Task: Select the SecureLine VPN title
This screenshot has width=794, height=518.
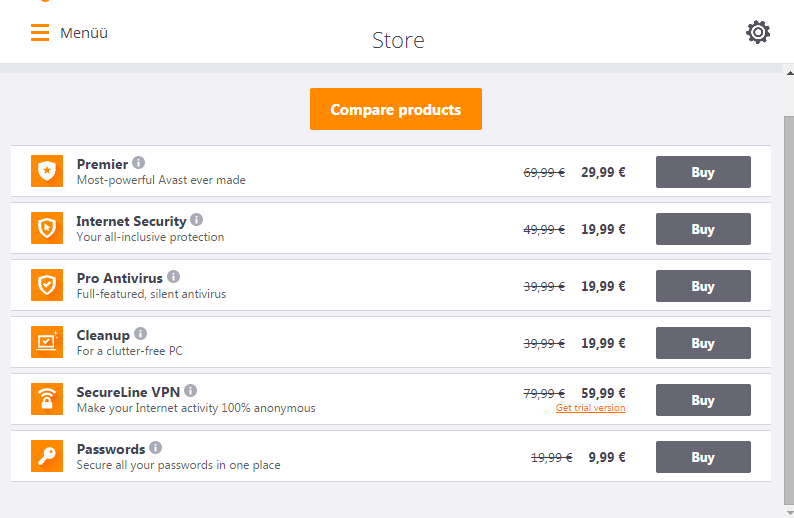Action: [128, 392]
